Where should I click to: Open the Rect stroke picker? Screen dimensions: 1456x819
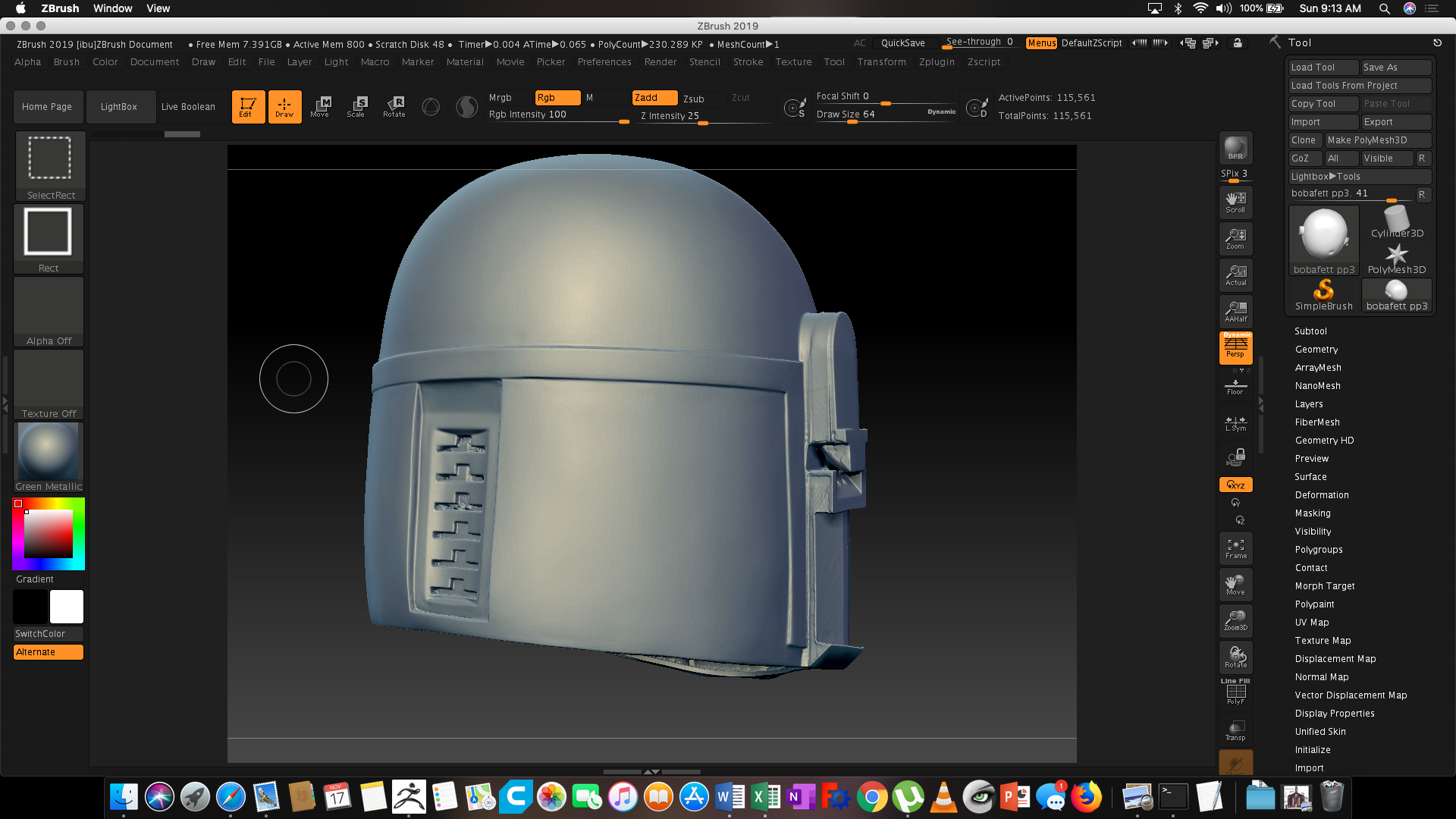(49, 239)
